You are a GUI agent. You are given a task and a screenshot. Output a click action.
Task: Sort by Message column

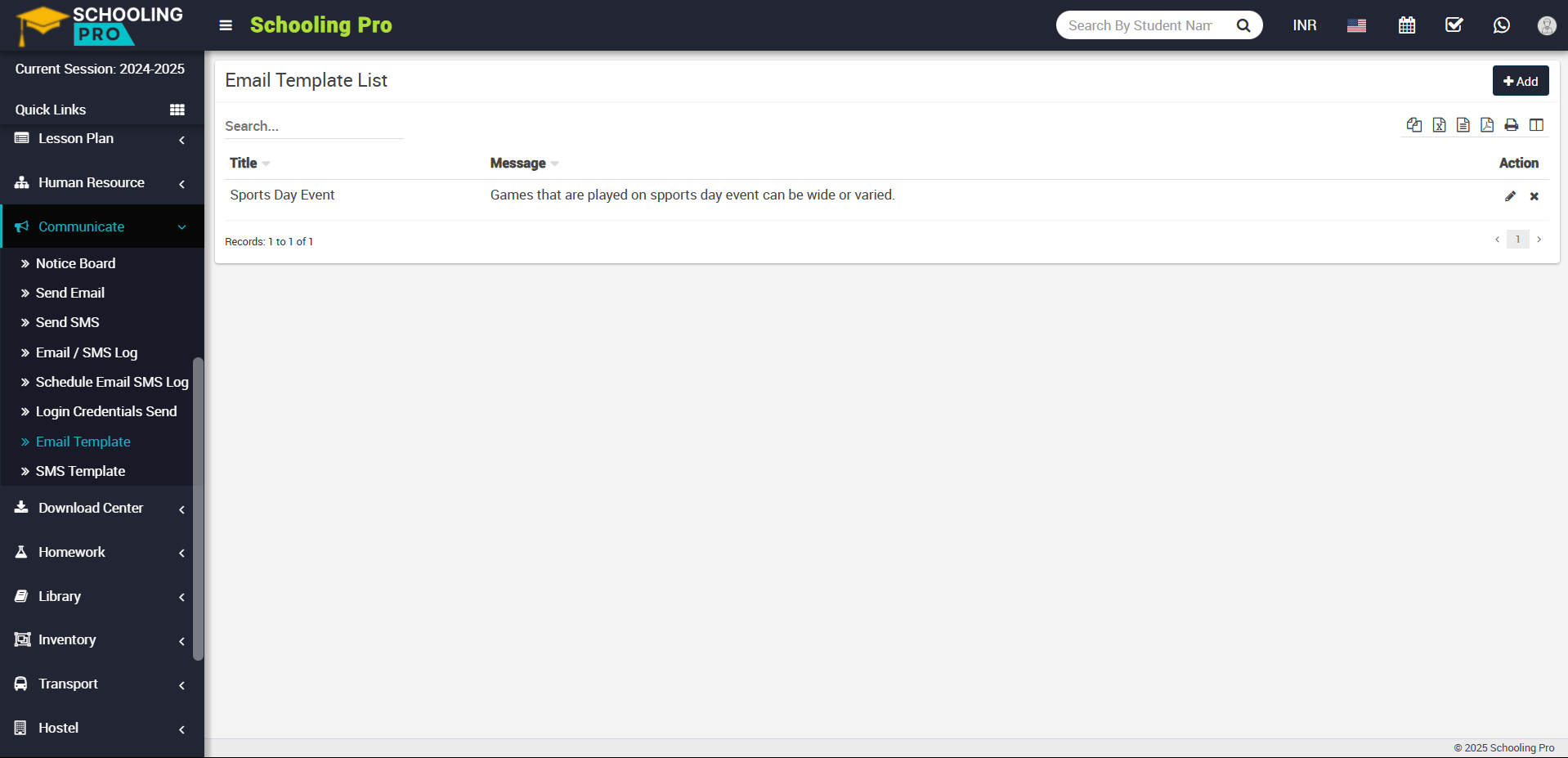point(524,163)
